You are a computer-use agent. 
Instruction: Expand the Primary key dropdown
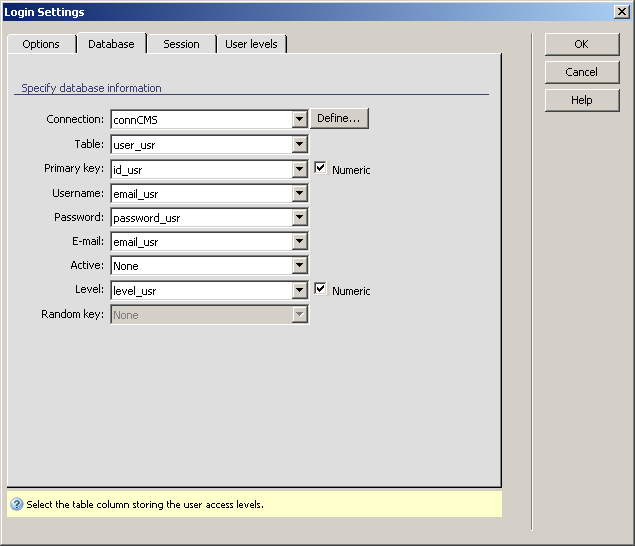[x=299, y=169]
